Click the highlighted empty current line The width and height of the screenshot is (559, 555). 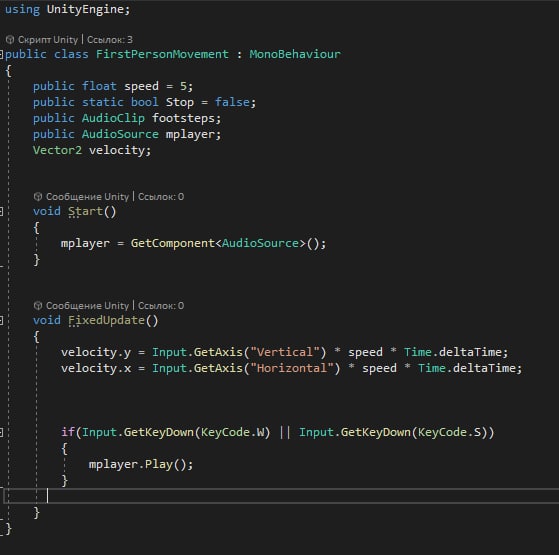(x=281, y=496)
